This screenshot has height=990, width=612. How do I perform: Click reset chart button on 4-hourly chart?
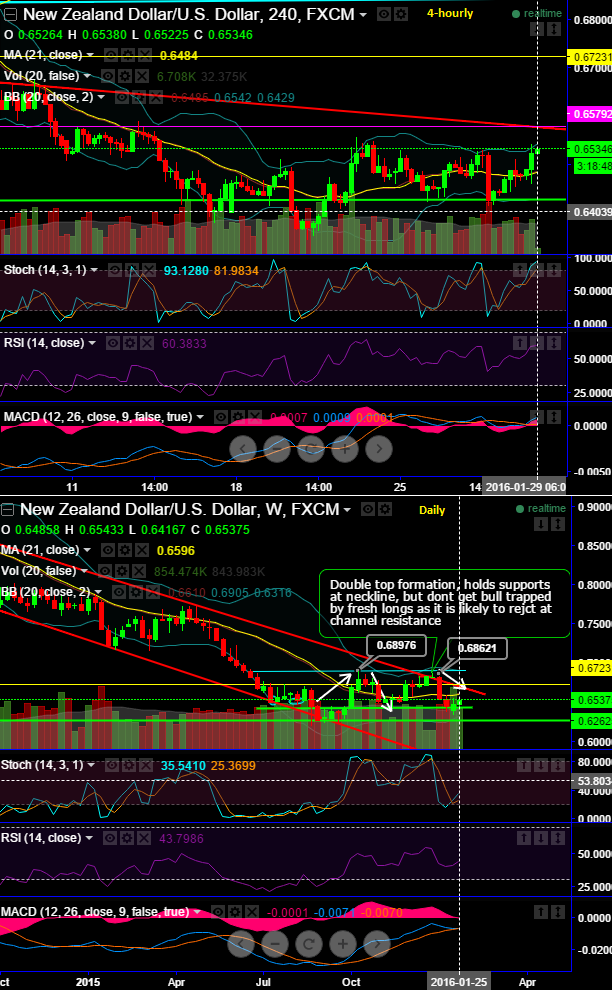tap(310, 448)
